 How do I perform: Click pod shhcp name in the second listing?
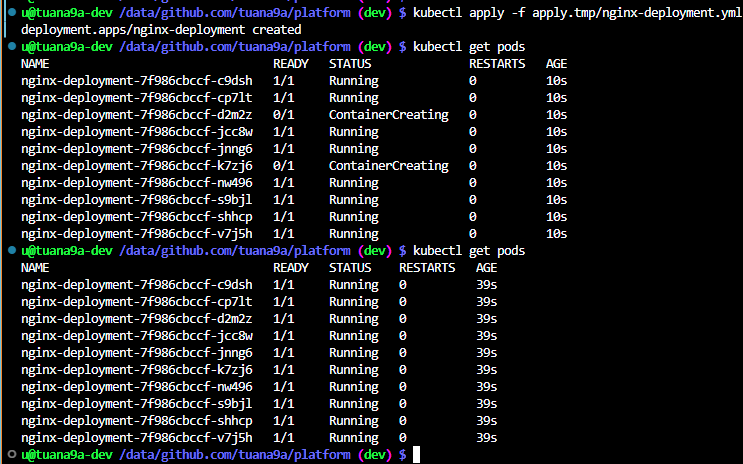coord(137,421)
